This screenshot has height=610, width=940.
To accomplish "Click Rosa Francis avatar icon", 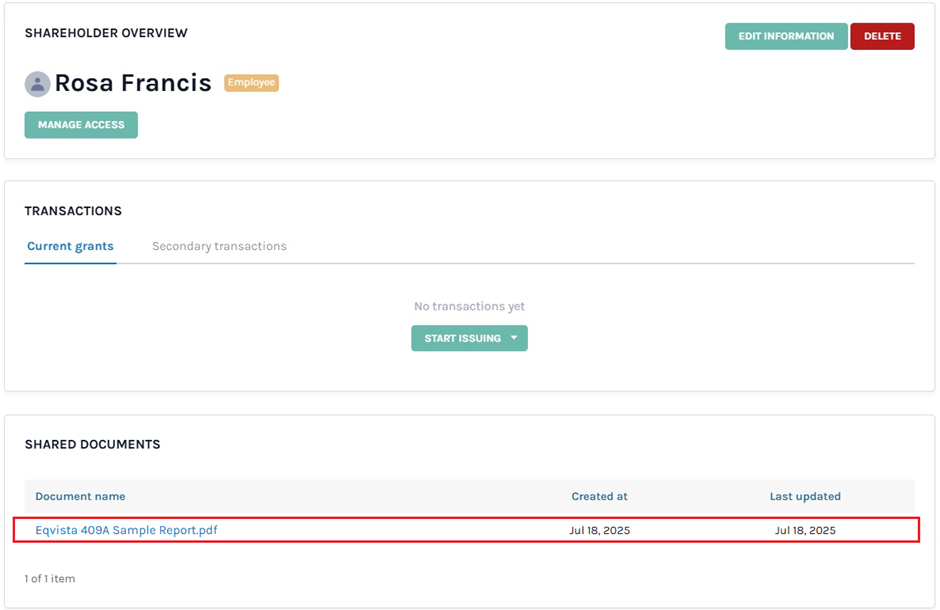I will click(37, 84).
